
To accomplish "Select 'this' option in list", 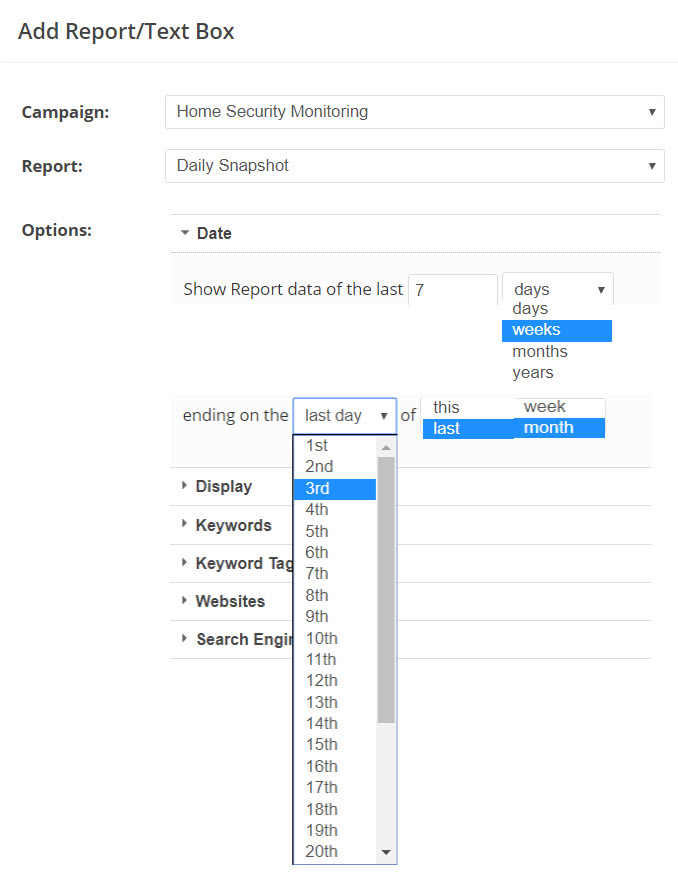I will [466, 407].
